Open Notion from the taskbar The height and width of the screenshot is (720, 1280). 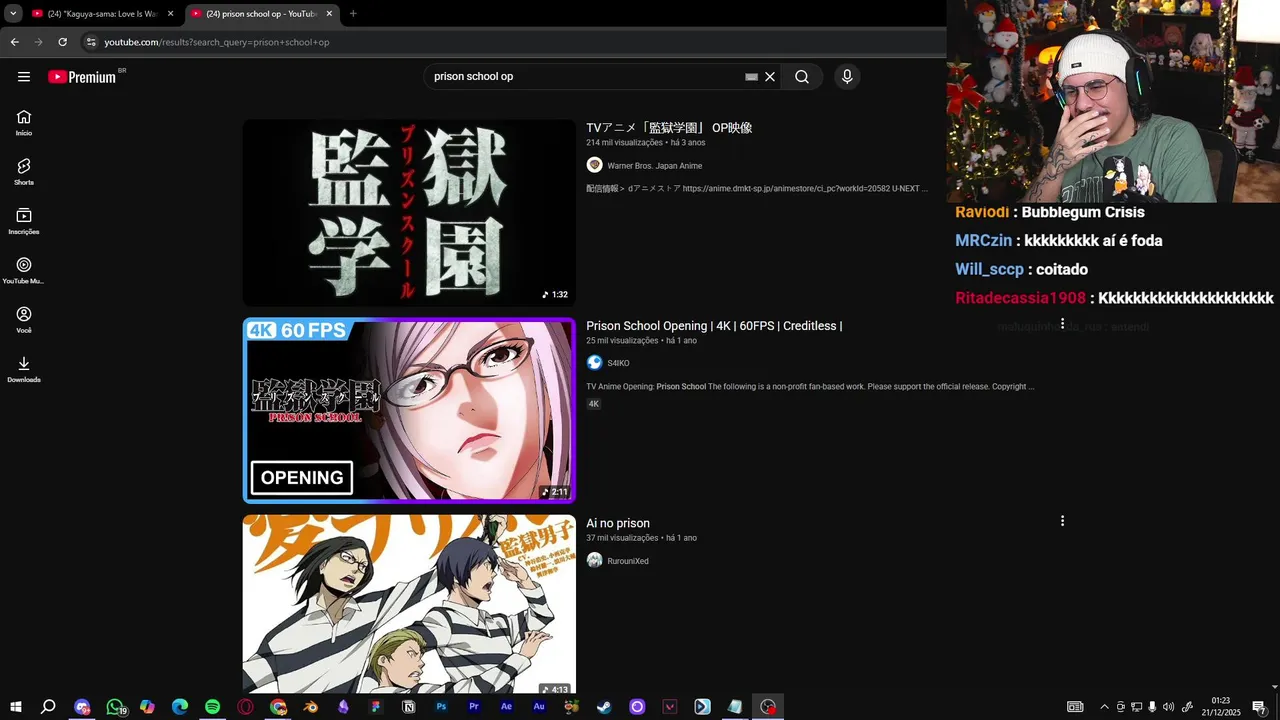tap(408, 707)
